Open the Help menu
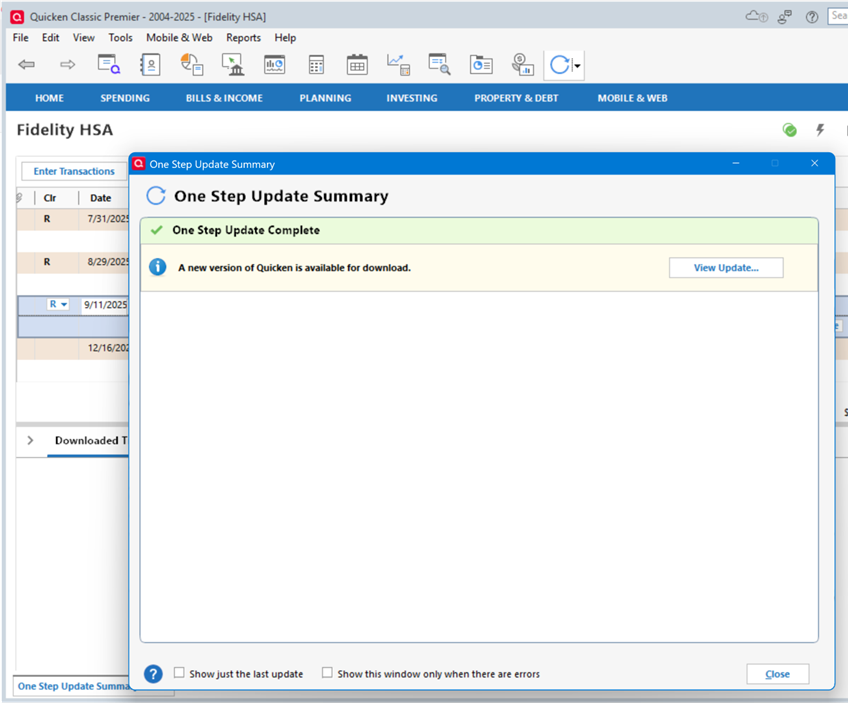 [x=285, y=38]
